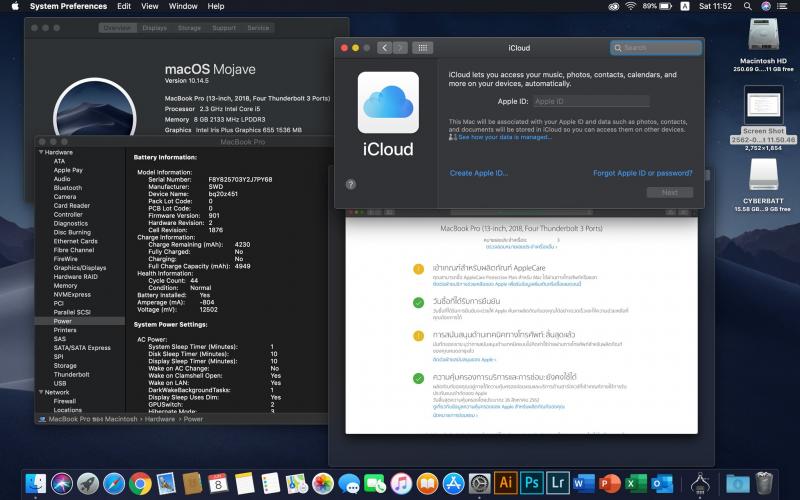Image resolution: width=800 pixels, height=500 pixels.
Task: Open Photoshop from the dock
Action: pyautogui.click(x=532, y=483)
